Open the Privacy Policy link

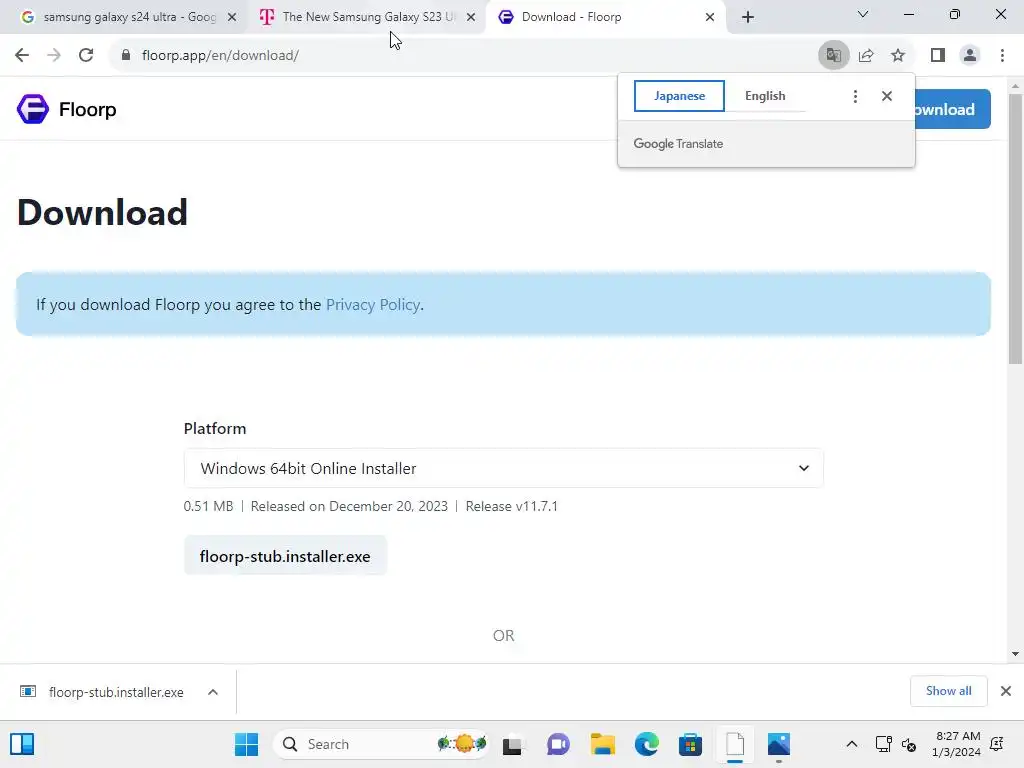click(x=373, y=304)
